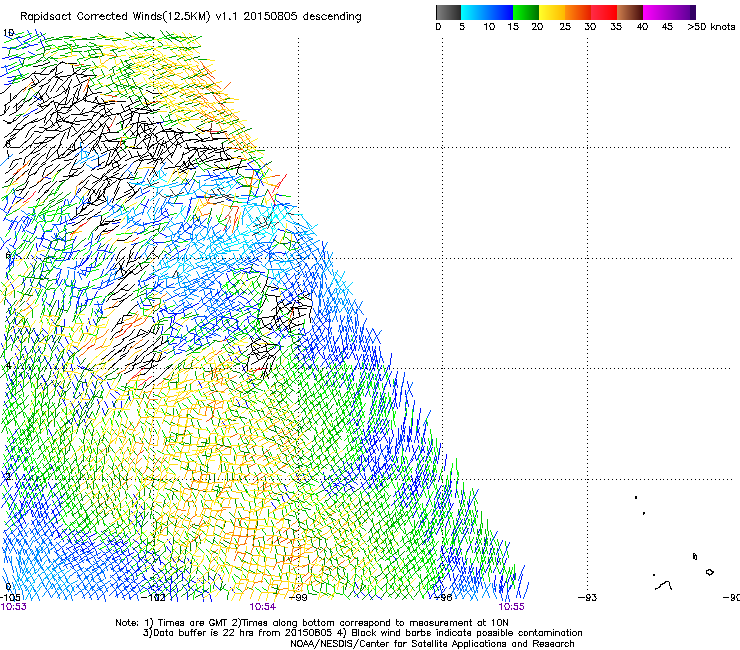Click the '6' latitude axis label

pyautogui.click(x=8, y=256)
